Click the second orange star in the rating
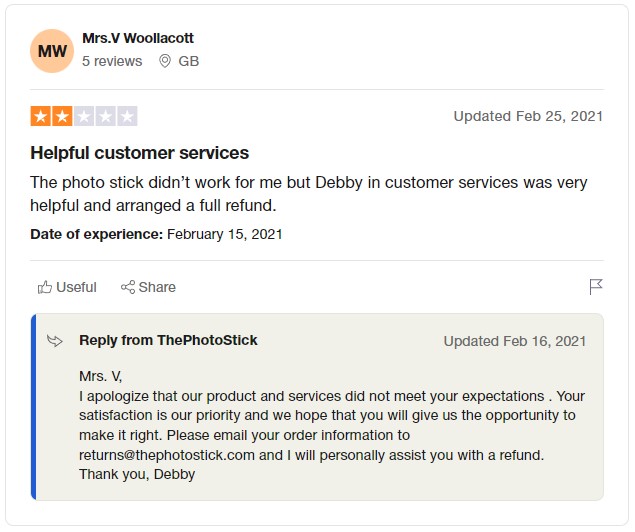 tap(62, 116)
